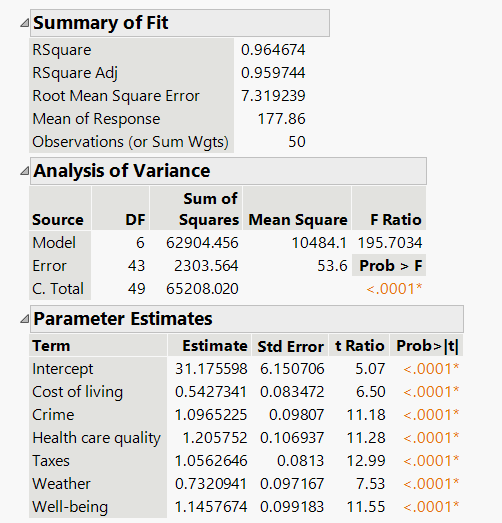Select the observations count 50
502x523 pixels.
pyautogui.click(x=297, y=142)
